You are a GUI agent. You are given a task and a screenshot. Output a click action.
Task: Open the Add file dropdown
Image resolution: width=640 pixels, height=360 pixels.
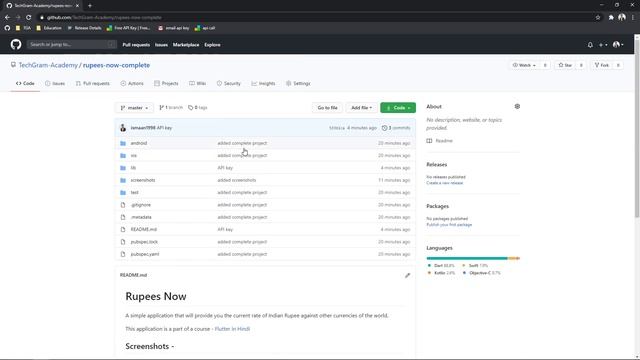[362, 108]
